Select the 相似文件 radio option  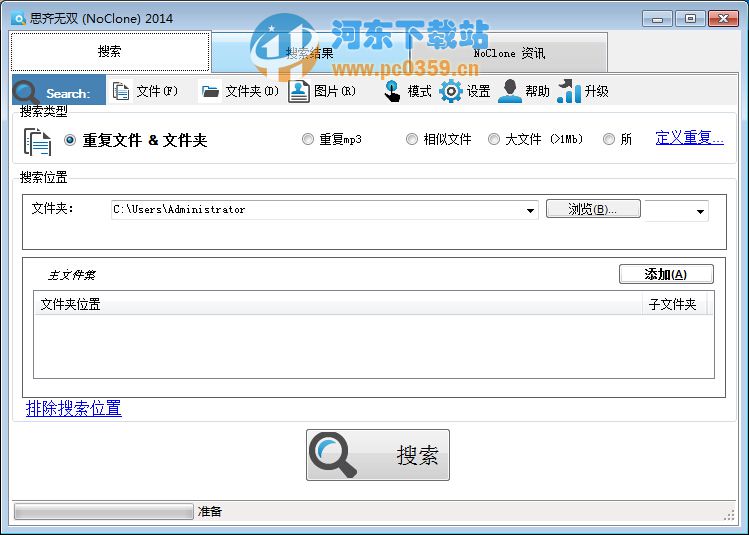412,139
